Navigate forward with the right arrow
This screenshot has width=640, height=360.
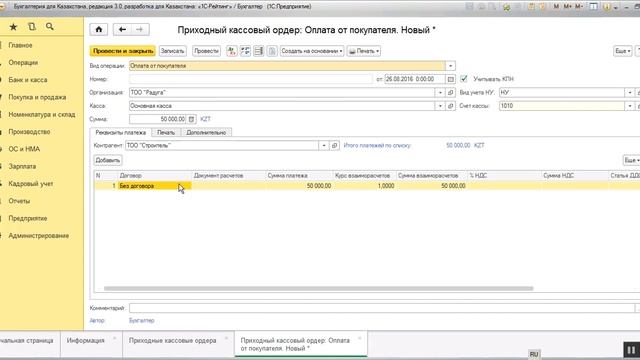click(x=140, y=29)
